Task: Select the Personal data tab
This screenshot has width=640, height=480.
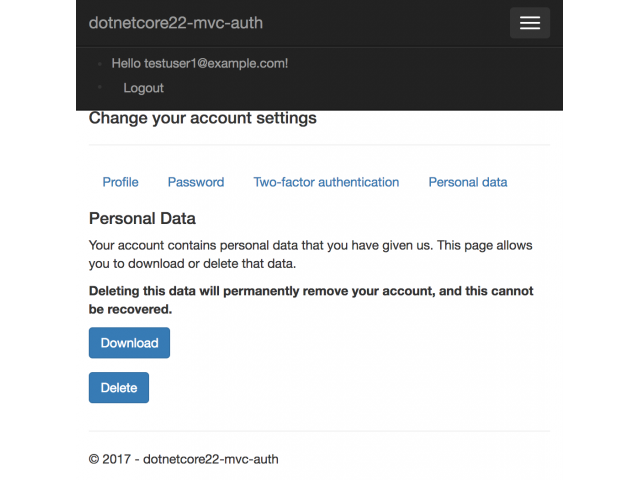Action: (468, 182)
